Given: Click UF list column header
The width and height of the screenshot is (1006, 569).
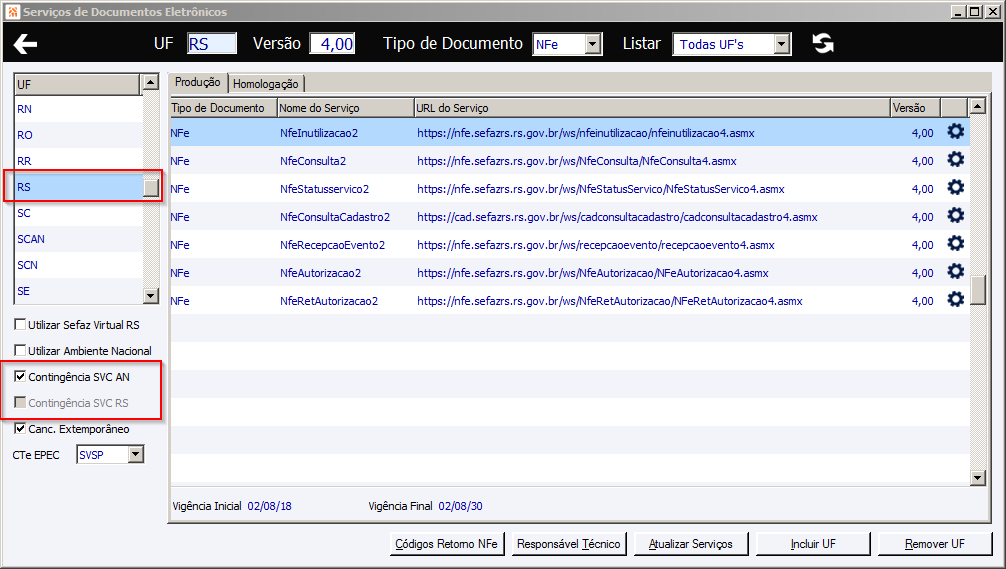Looking at the screenshot, I should (77, 85).
